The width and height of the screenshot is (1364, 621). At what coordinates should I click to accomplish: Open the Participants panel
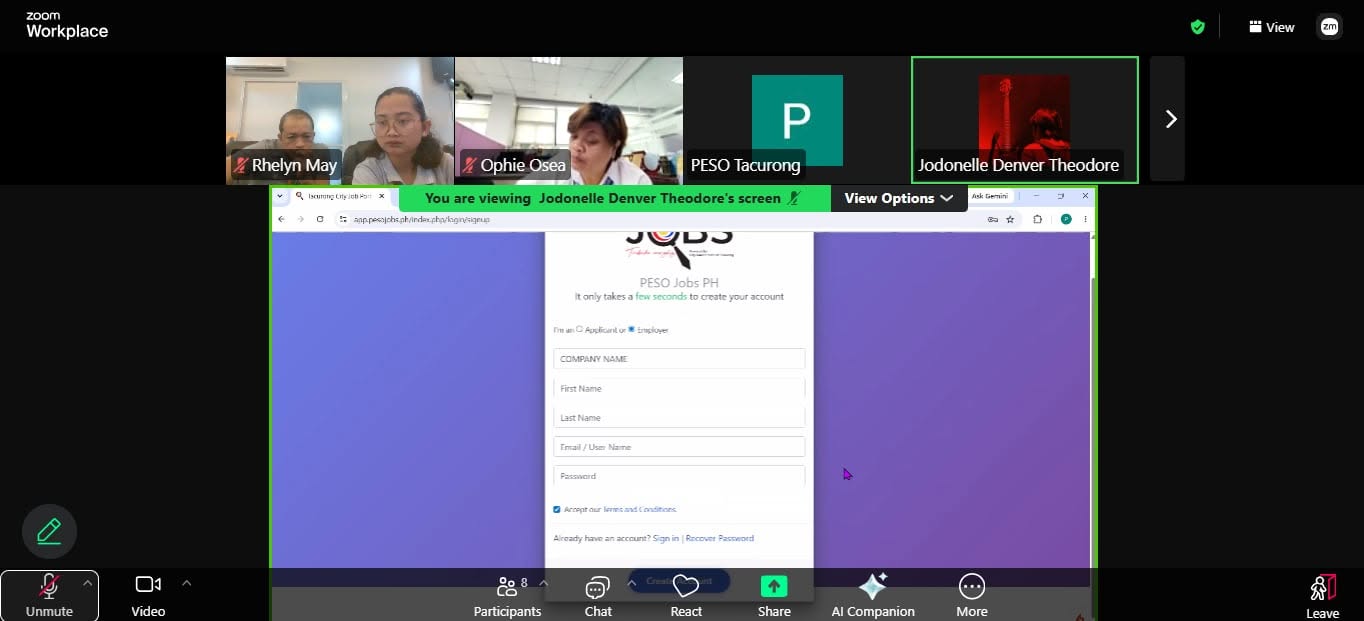click(507, 596)
